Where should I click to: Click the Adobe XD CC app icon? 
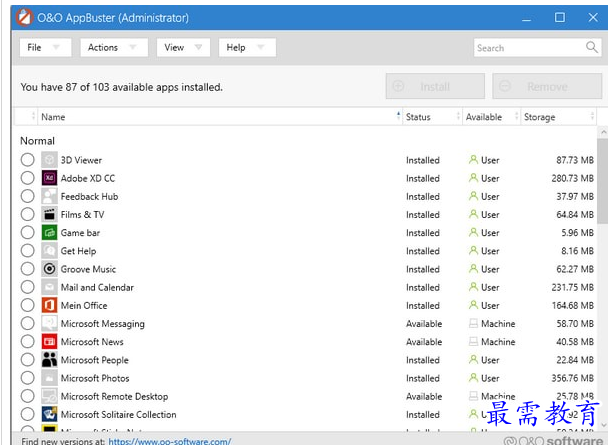pyautogui.click(x=49, y=178)
